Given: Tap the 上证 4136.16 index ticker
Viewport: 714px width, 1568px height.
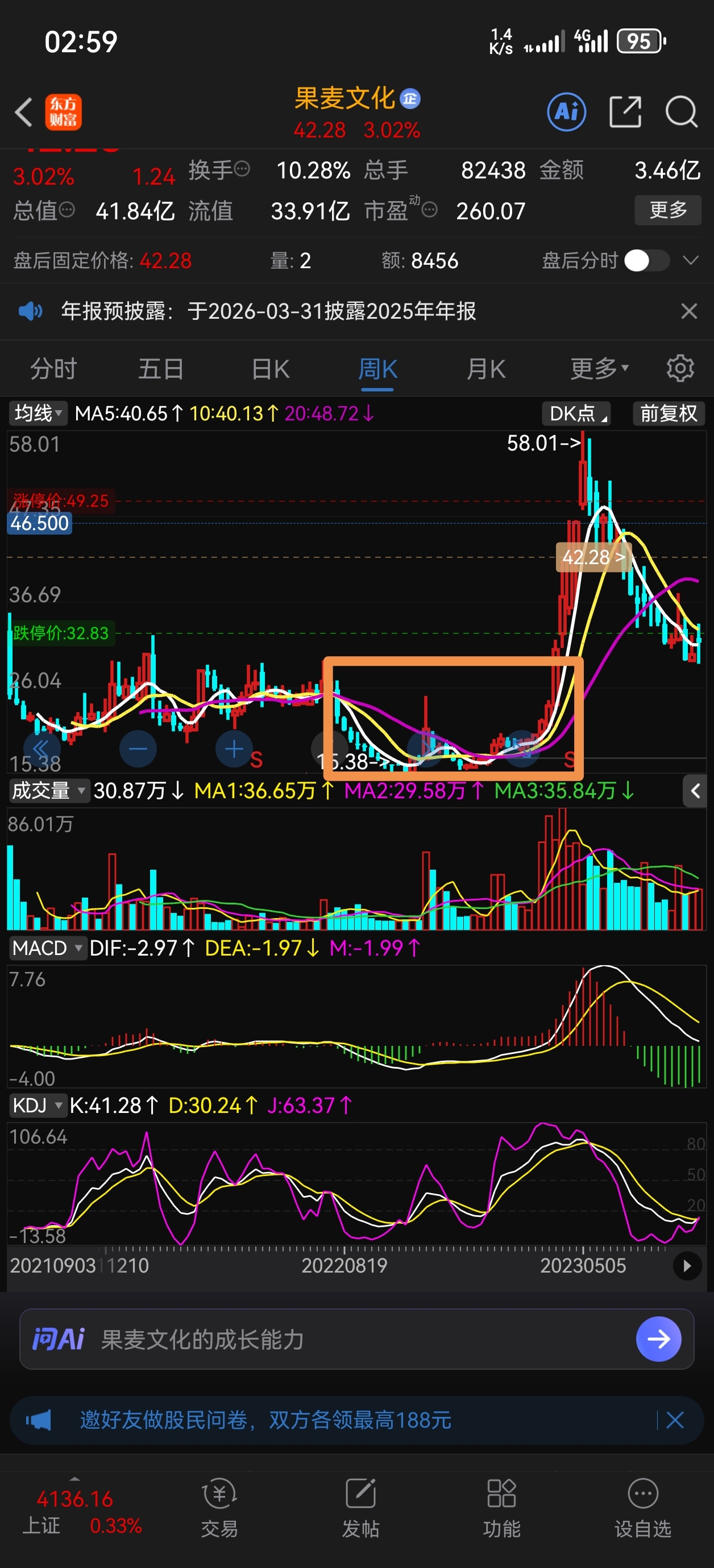Looking at the screenshot, I should (x=82, y=1511).
